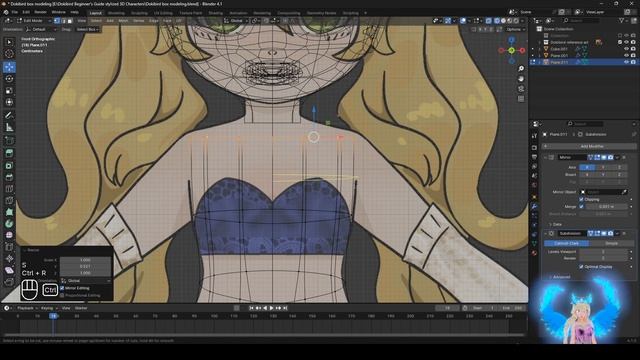Adjust Levels Viewport value field
The image size is (640, 360).
tap(603, 252)
